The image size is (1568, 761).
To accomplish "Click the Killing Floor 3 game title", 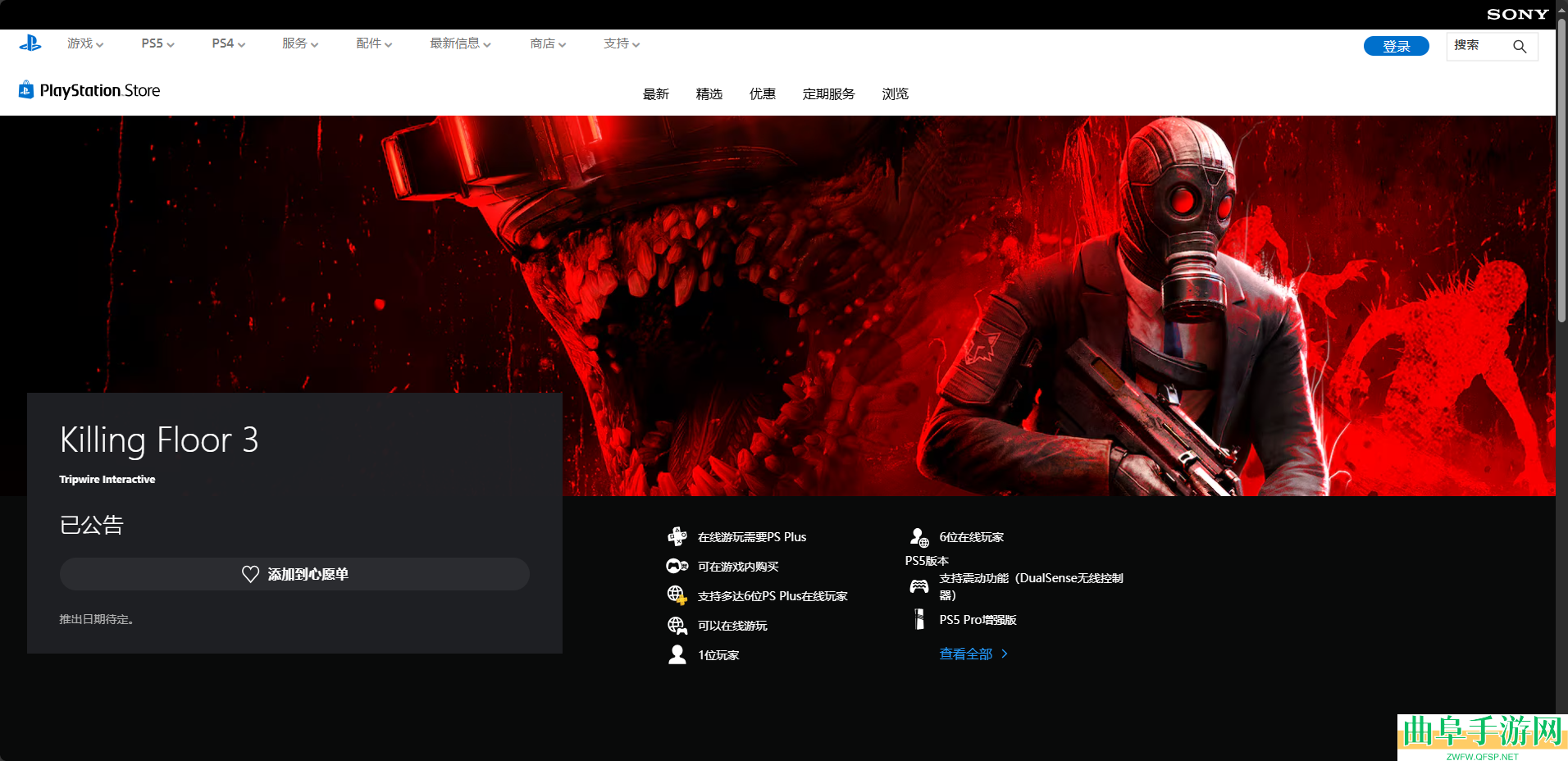I will coord(159,440).
